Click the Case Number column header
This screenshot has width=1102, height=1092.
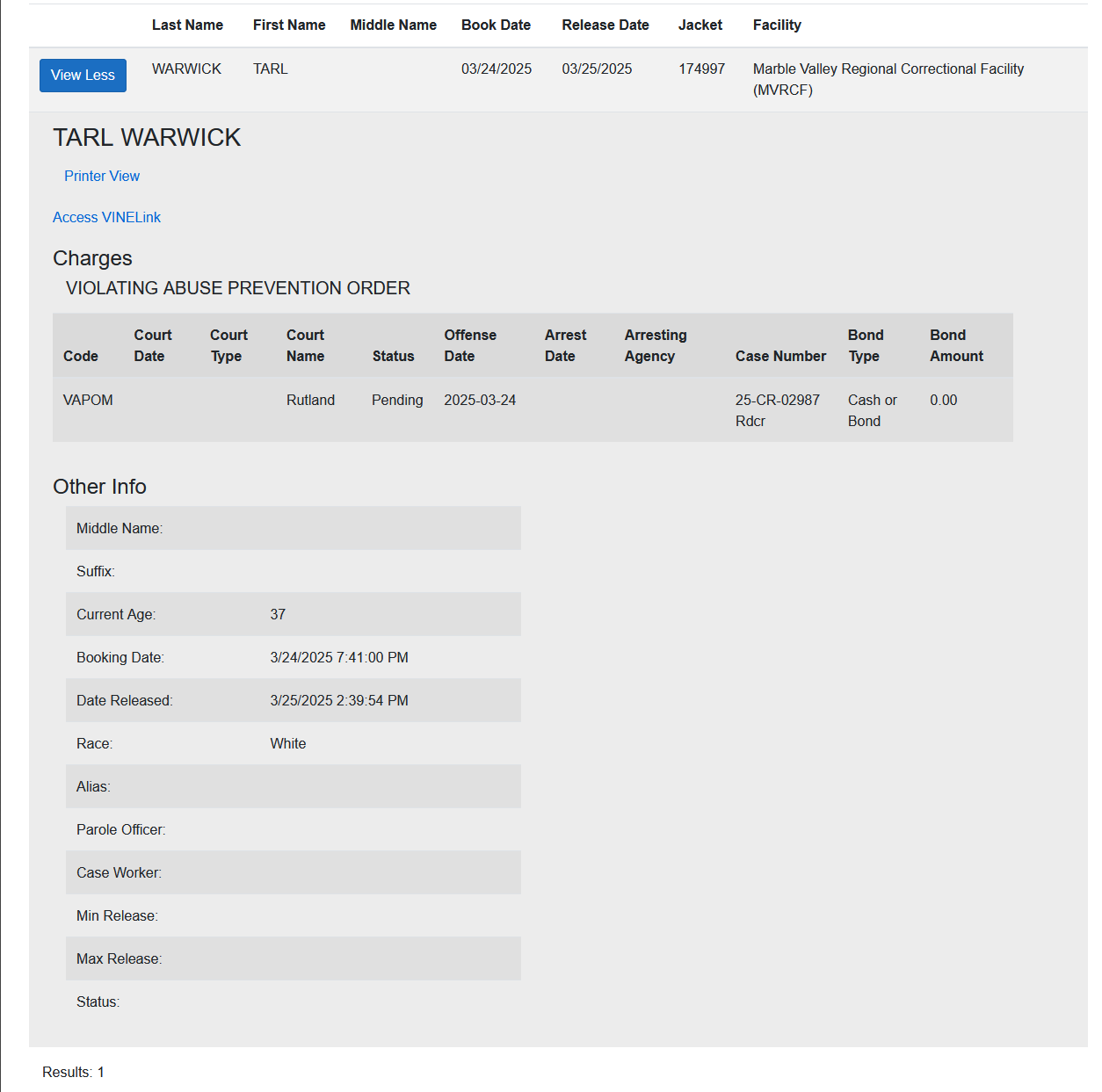point(780,356)
